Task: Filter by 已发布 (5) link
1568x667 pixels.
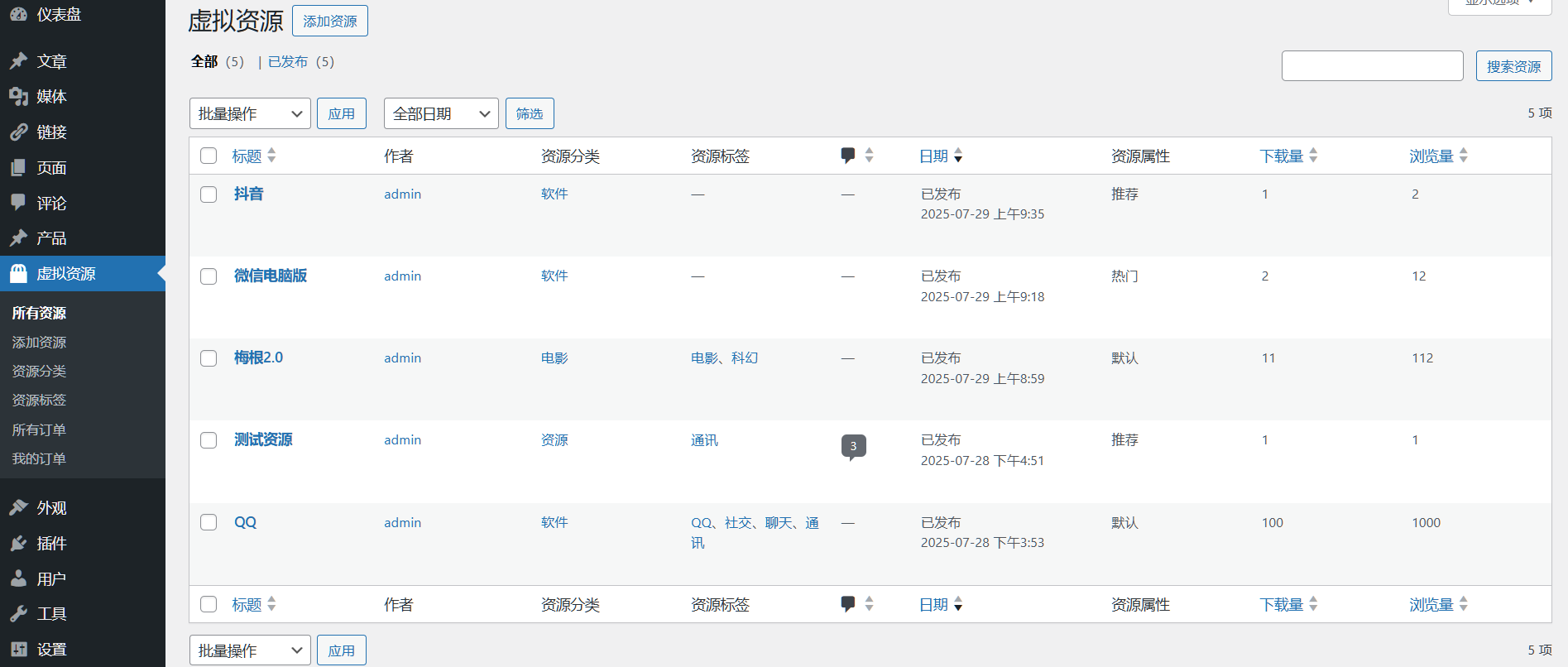Action: [x=301, y=61]
